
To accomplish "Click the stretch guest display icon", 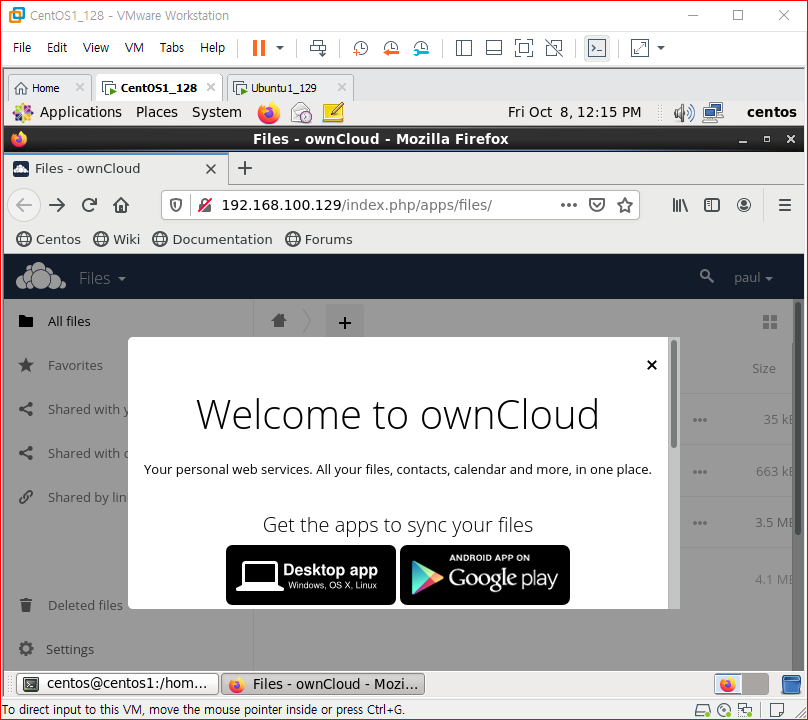I will tap(639, 48).
